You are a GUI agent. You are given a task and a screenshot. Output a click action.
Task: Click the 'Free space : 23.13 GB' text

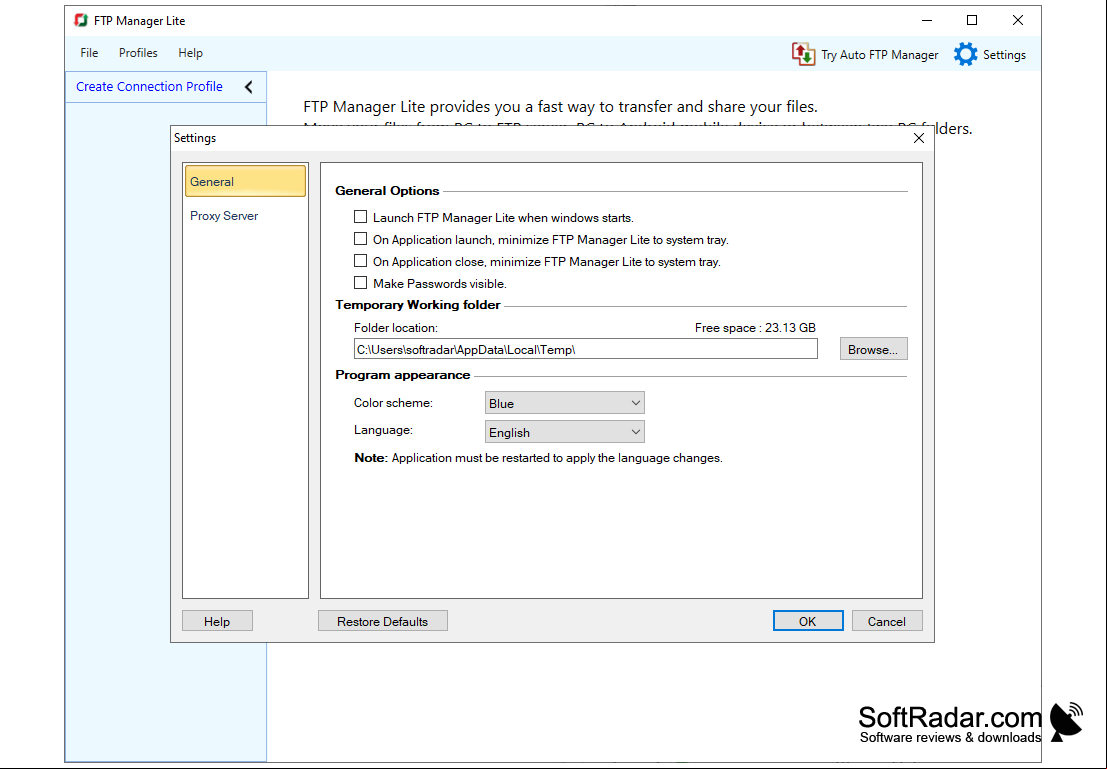[755, 328]
